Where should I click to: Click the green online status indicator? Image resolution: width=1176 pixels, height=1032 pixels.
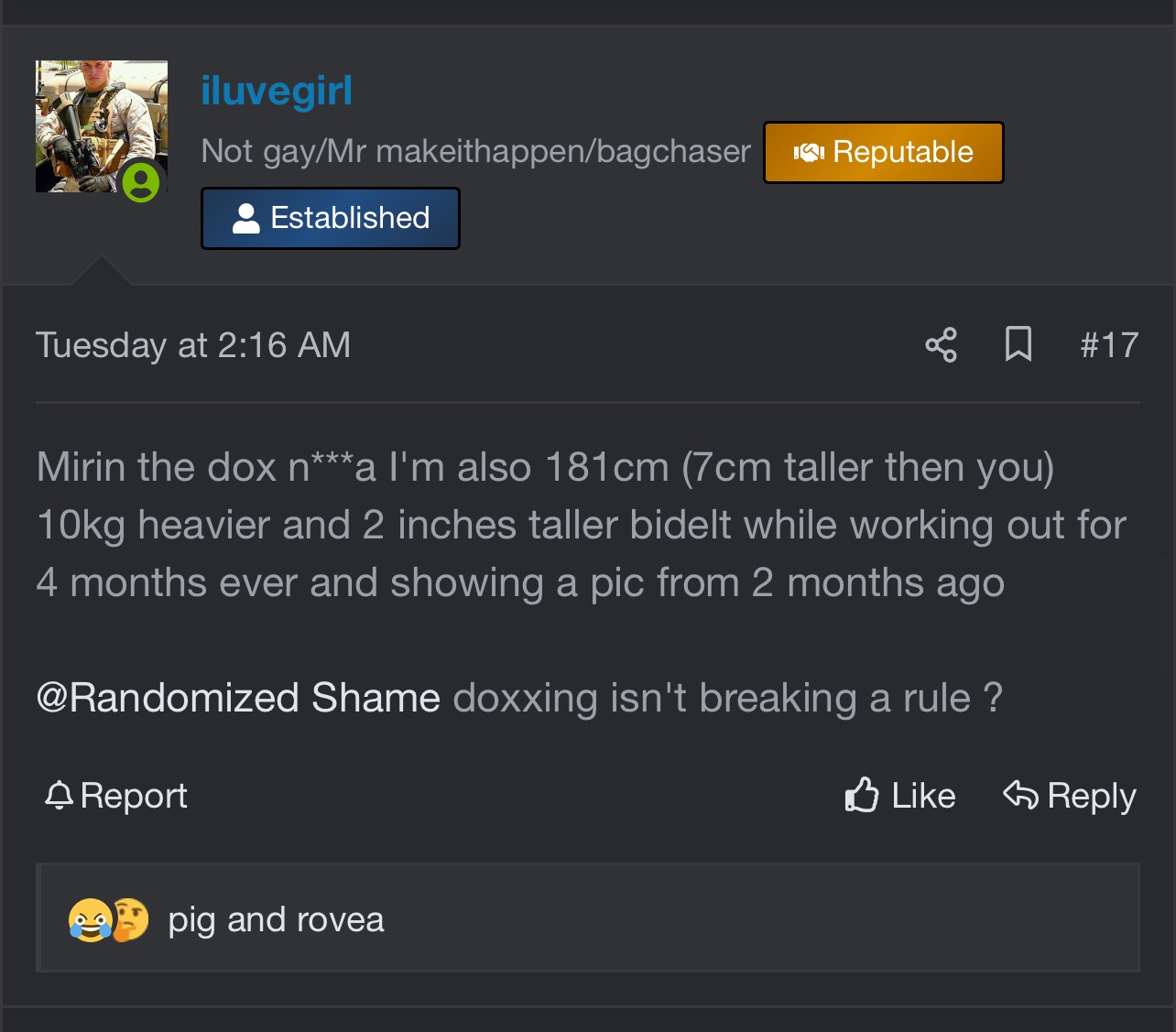point(141,181)
